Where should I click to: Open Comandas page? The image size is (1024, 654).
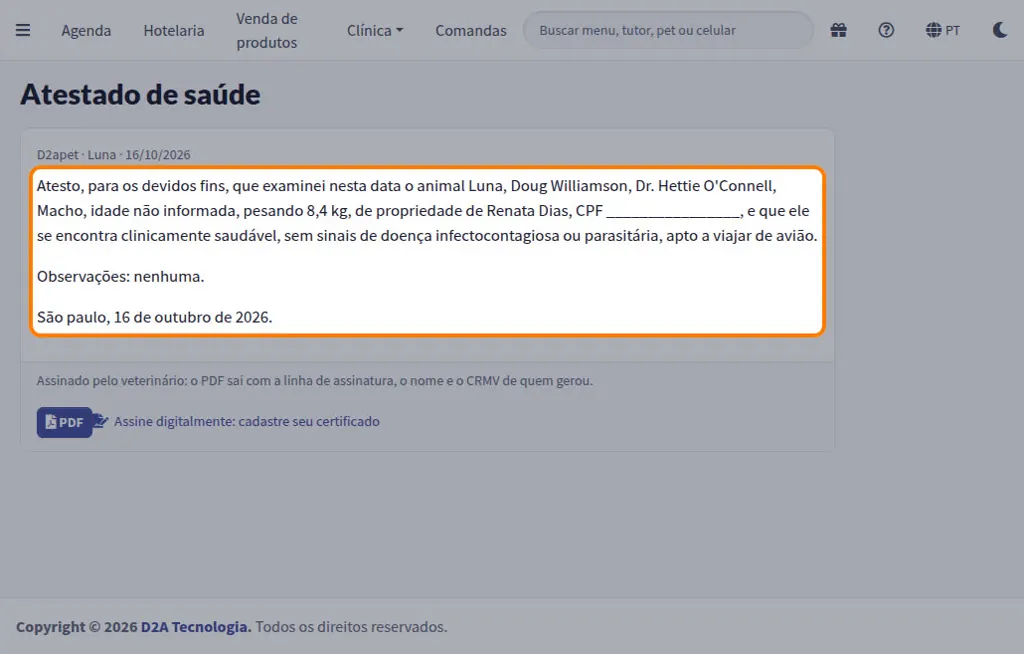point(471,31)
